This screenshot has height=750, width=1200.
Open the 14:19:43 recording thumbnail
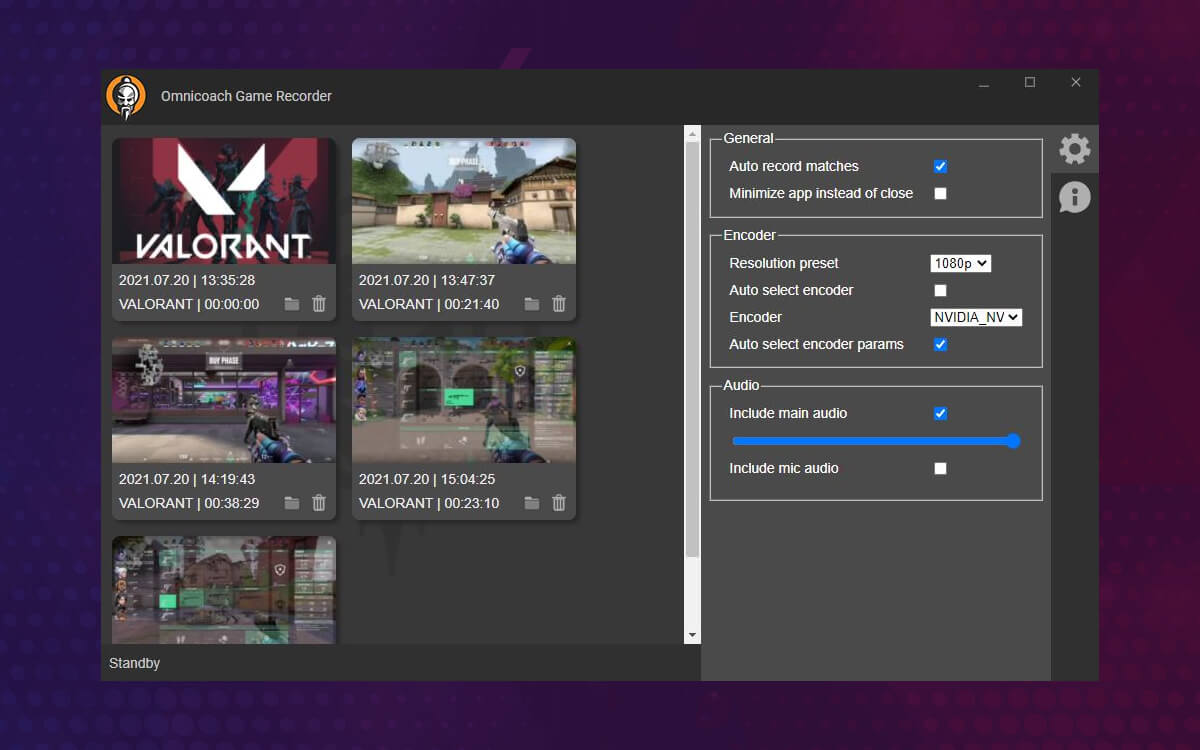click(224, 400)
